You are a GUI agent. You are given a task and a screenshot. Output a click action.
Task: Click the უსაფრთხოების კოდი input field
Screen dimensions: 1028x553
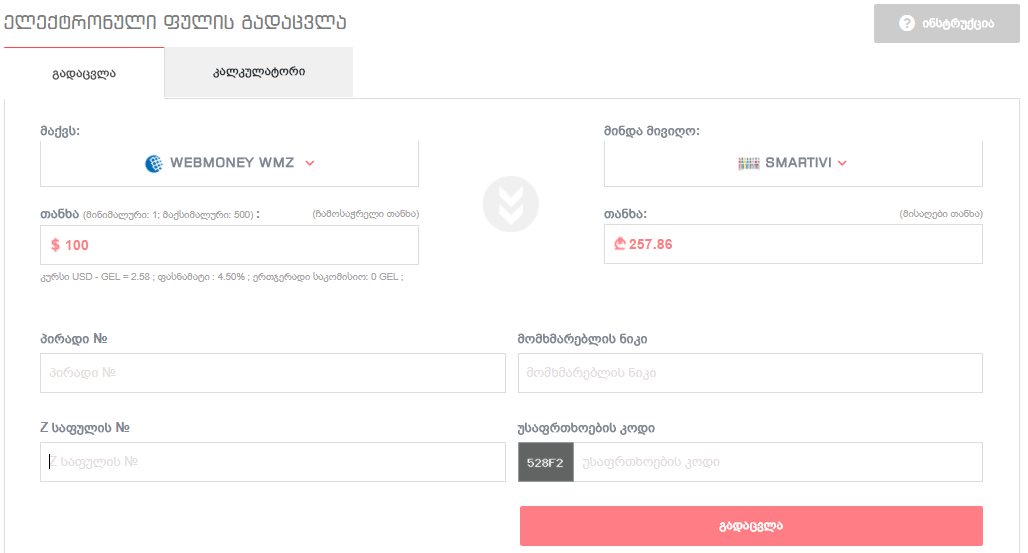(778, 462)
